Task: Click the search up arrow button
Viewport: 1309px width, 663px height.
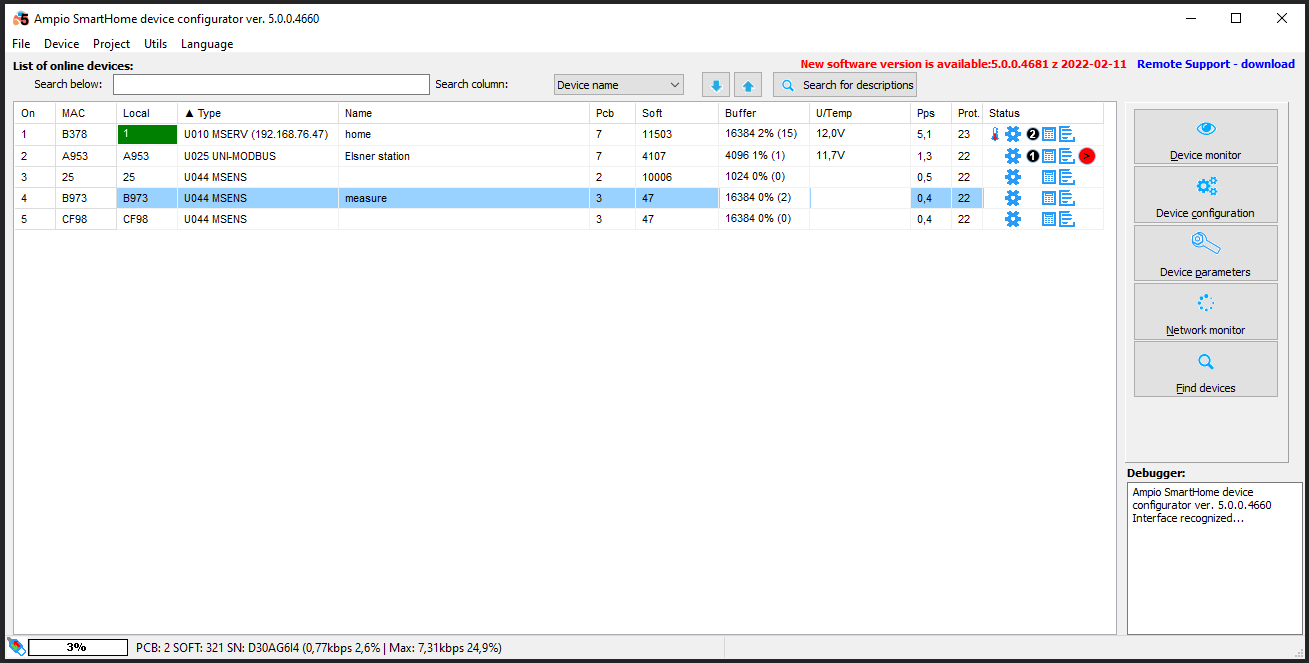Action: (748, 85)
